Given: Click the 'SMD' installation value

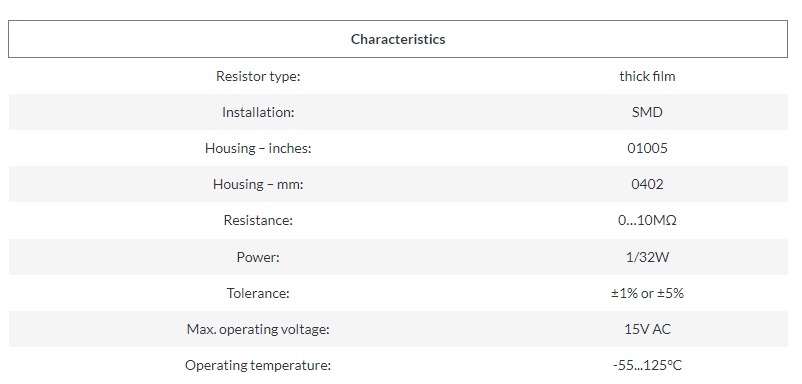Looking at the screenshot, I should coord(647,112).
